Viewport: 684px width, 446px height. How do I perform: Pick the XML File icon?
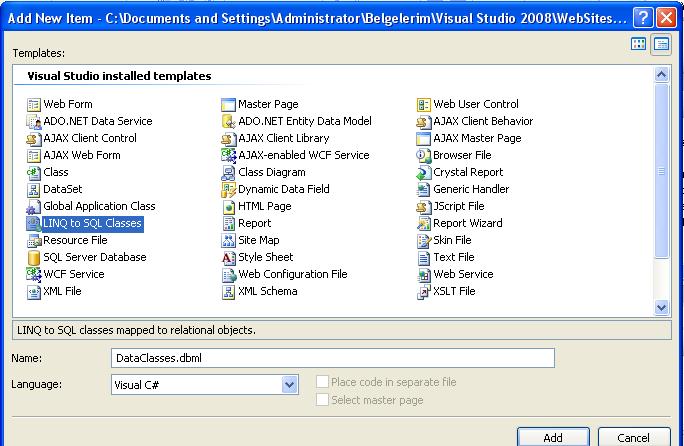34,292
